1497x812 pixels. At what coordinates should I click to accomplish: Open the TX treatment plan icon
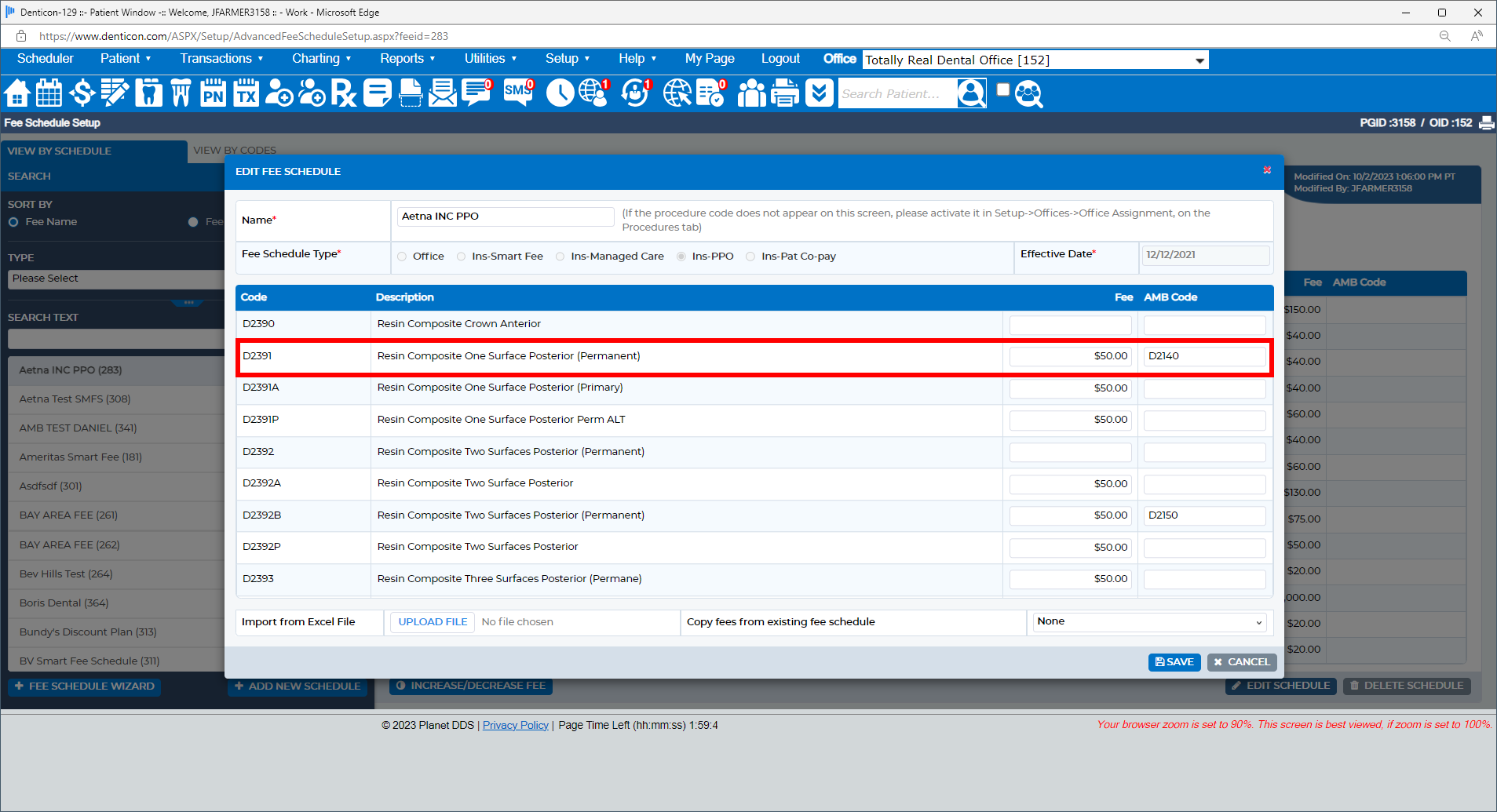(x=246, y=93)
